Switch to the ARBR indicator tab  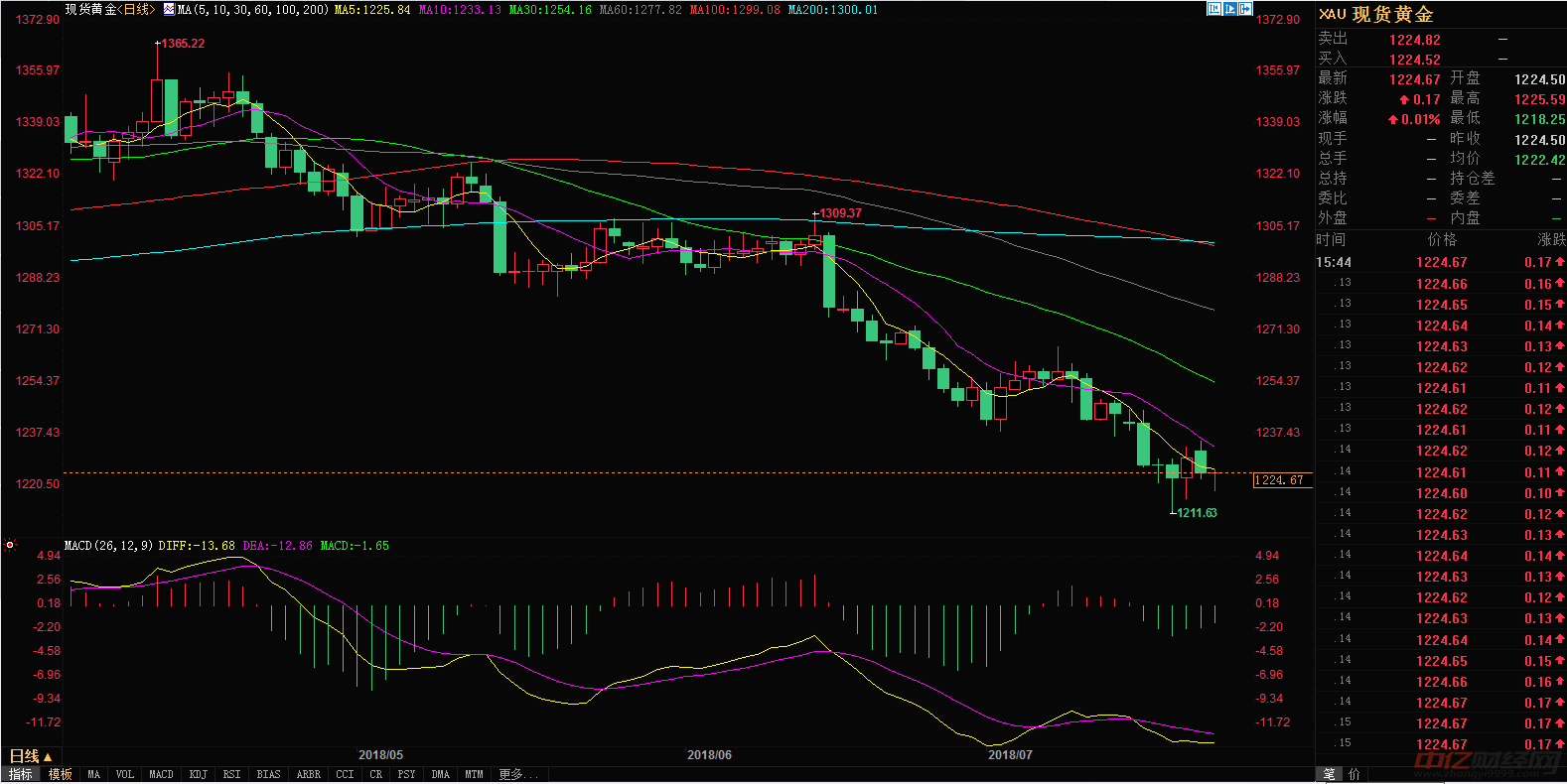(309, 774)
